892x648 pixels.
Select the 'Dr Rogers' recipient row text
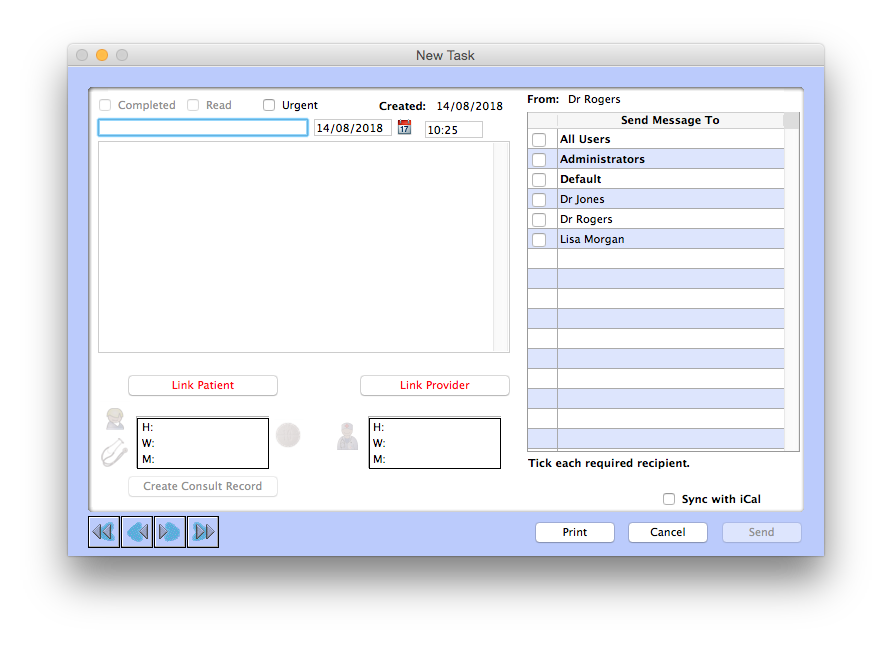pyautogui.click(x=586, y=220)
